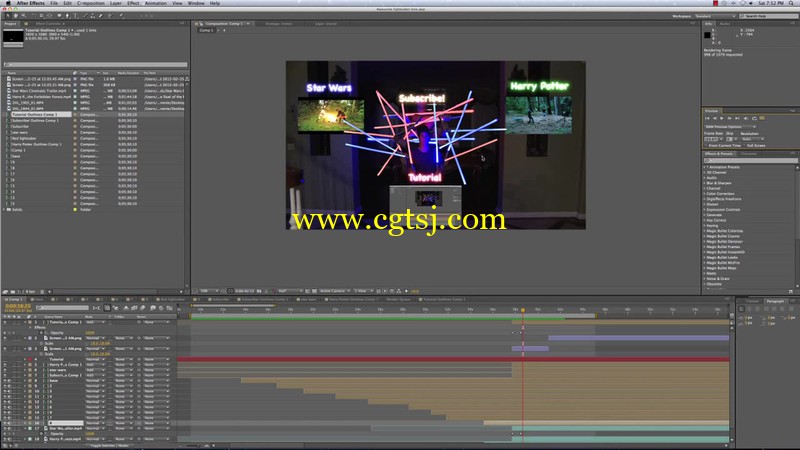This screenshot has height=450, width=800.
Task: Open the Workspace Standard dropdown
Action: coord(715,16)
